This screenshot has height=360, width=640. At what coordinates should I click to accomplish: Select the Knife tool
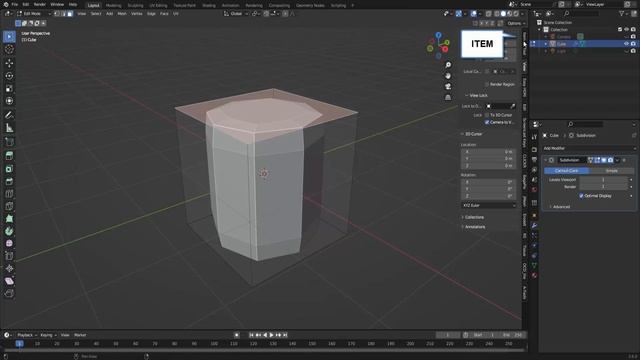pyautogui.click(x=9, y=206)
